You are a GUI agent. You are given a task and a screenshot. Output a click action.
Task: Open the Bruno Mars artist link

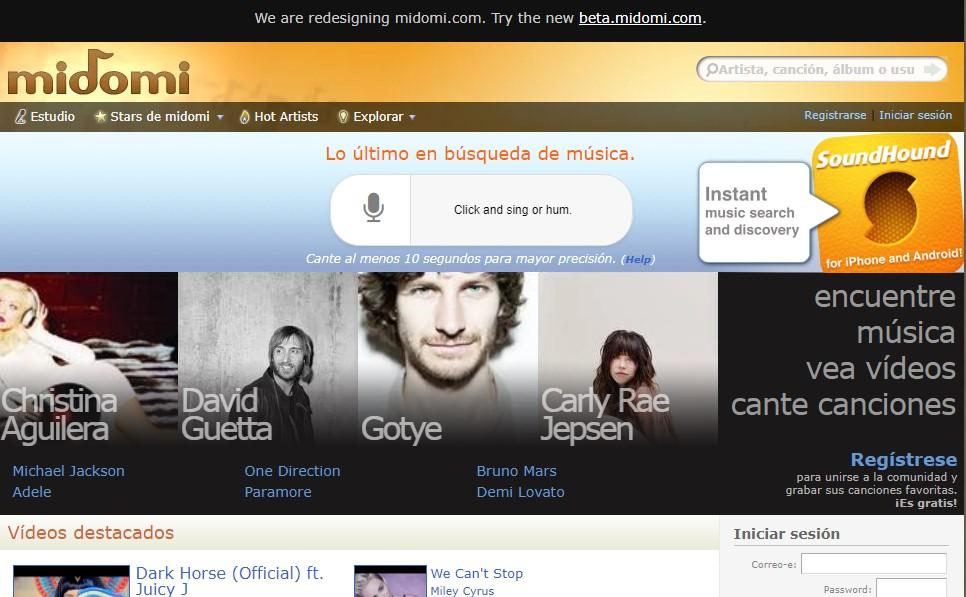tap(516, 471)
